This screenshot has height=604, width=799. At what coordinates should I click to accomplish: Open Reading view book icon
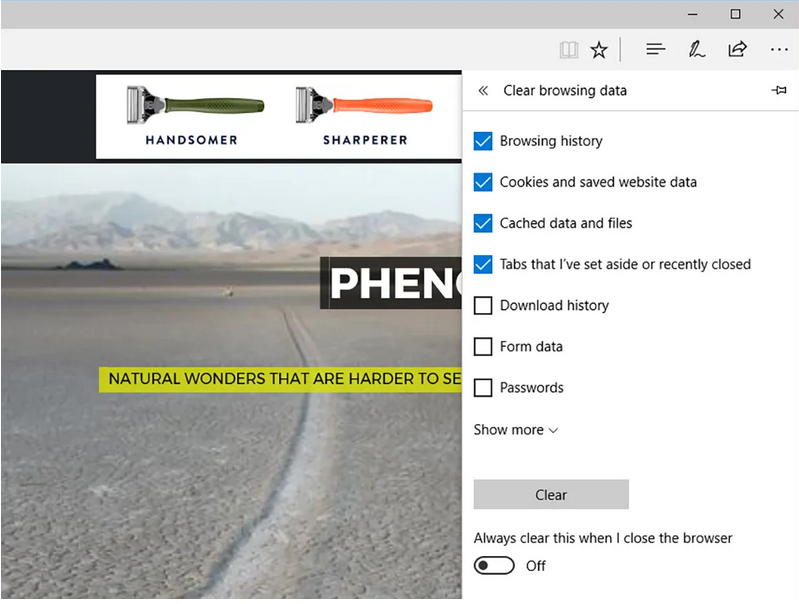569,49
